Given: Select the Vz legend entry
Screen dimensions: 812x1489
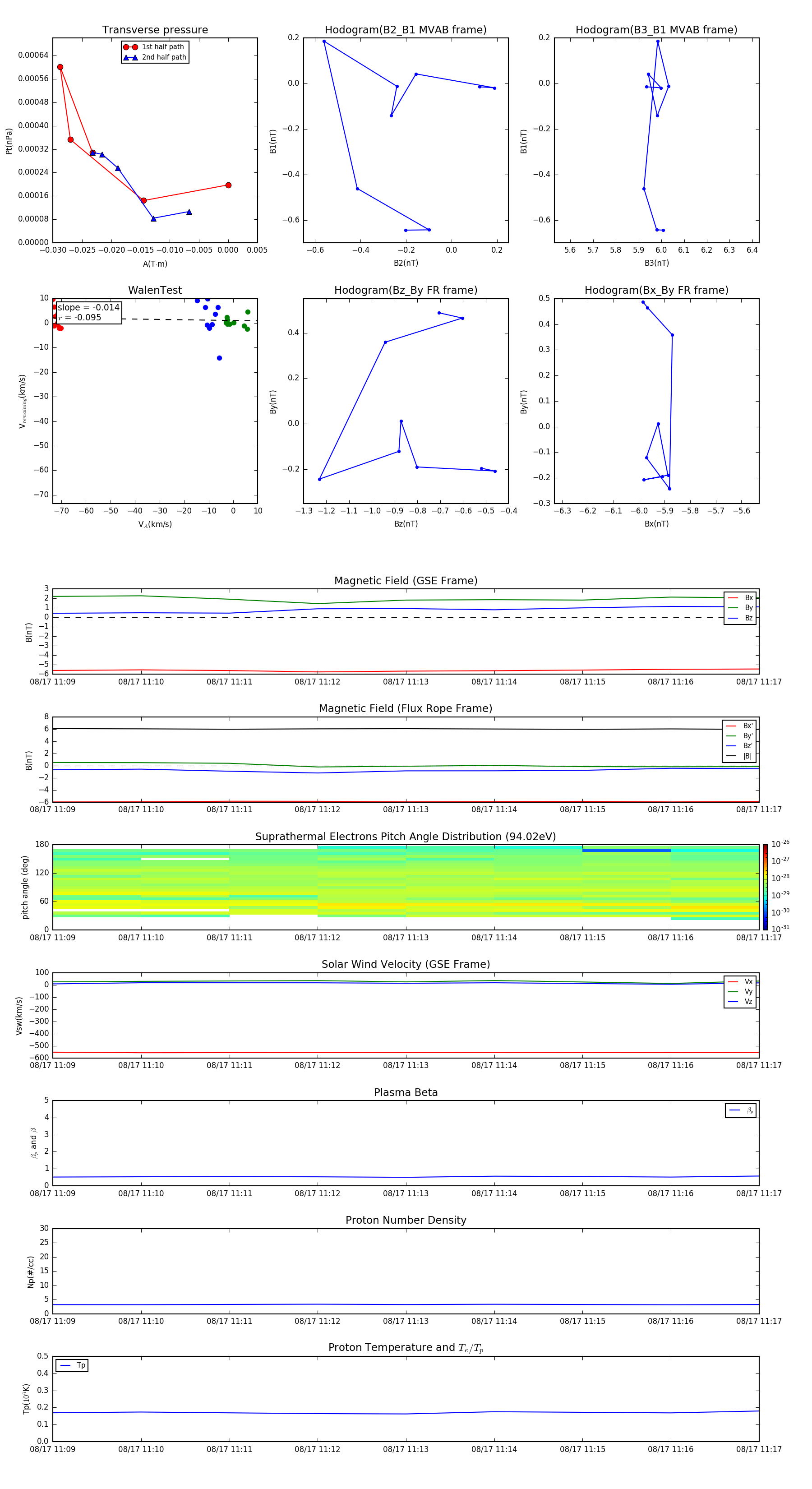Looking at the screenshot, I should pyautogui.click(x=740, y=1002).
